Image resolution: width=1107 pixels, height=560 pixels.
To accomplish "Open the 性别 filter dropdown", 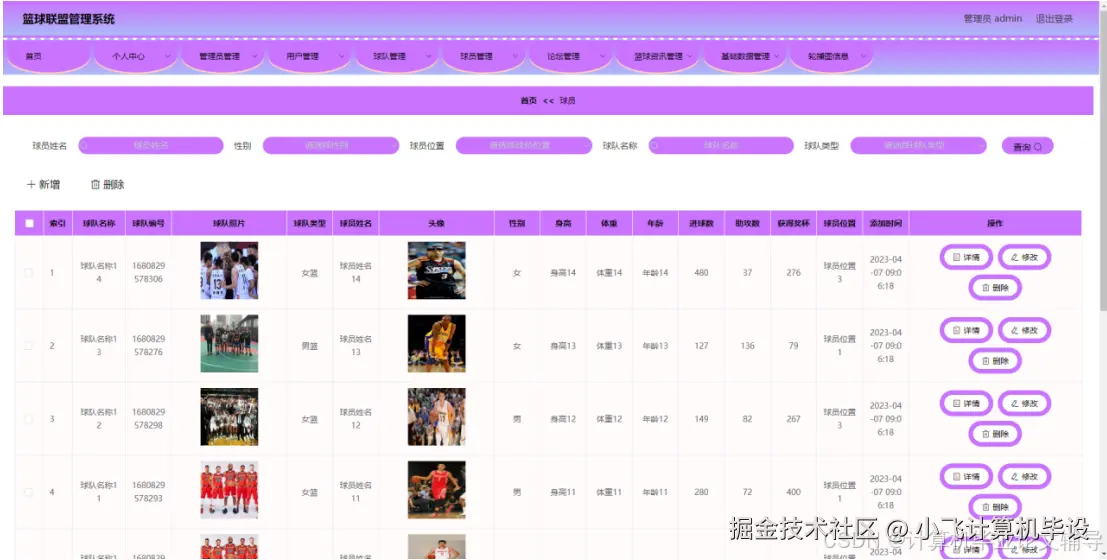I will (x=331, y=145).
